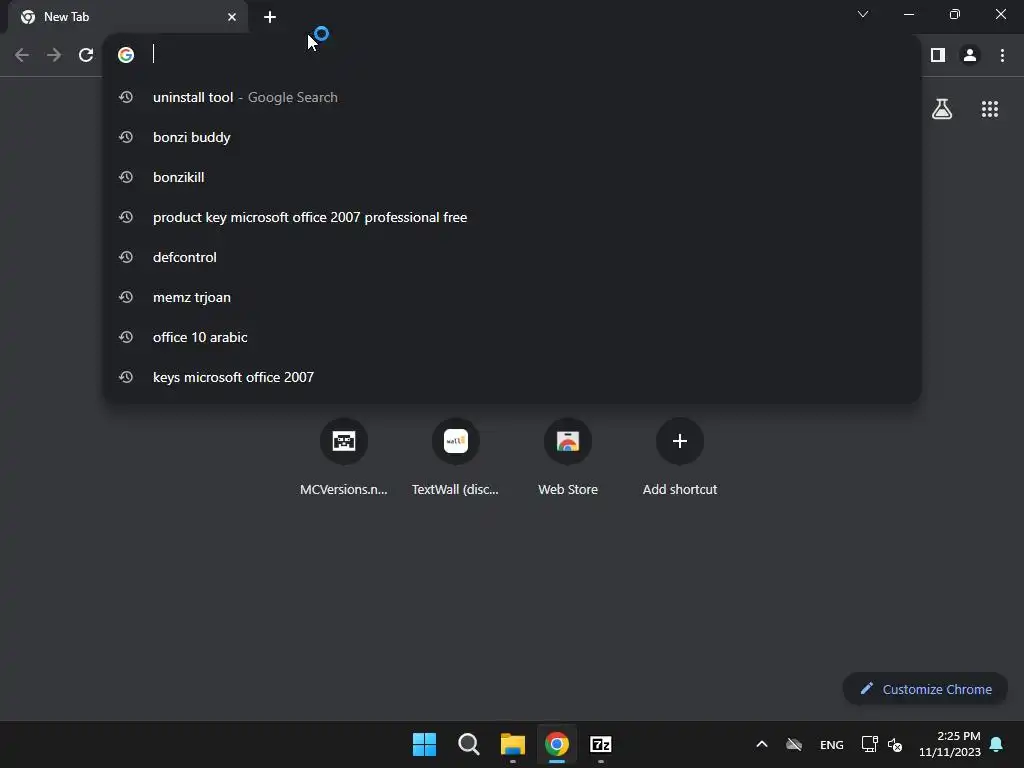This screenshot has height=768, width=1024.
Task: Toggle the side panel icon
Action: pos(938,56)
